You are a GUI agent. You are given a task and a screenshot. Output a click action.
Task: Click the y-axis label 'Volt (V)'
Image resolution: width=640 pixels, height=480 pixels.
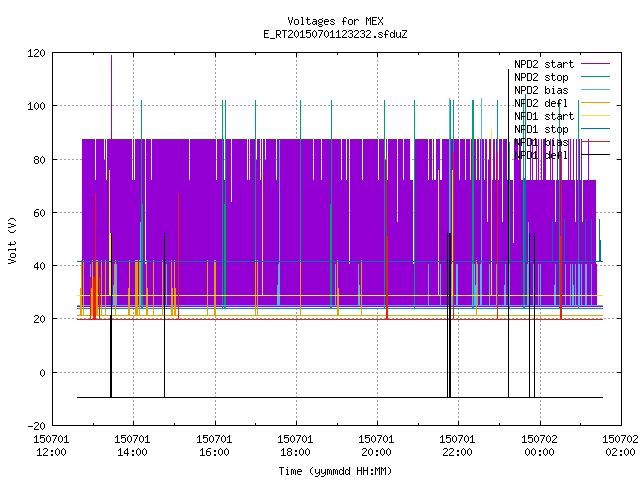pyautogui.click(x=12, y=240)
